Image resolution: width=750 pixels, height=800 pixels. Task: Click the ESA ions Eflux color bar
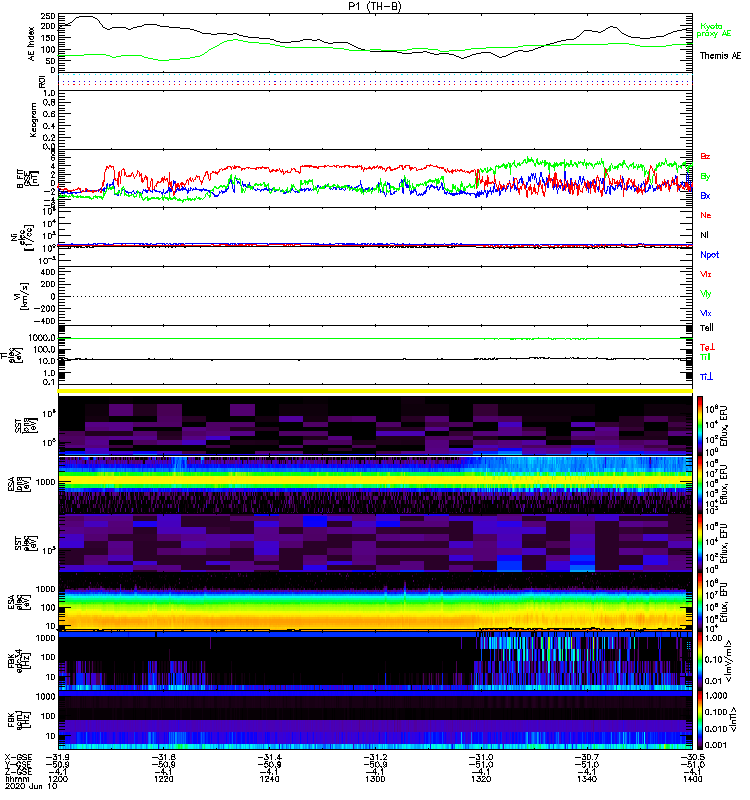click(x=700, y=485)
